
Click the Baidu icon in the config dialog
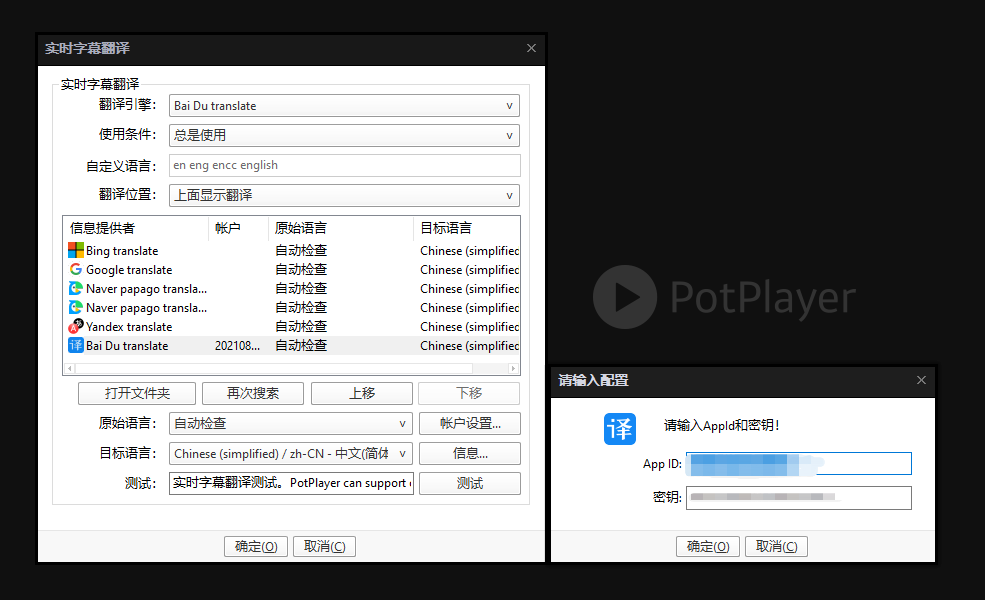click(619, 429)
